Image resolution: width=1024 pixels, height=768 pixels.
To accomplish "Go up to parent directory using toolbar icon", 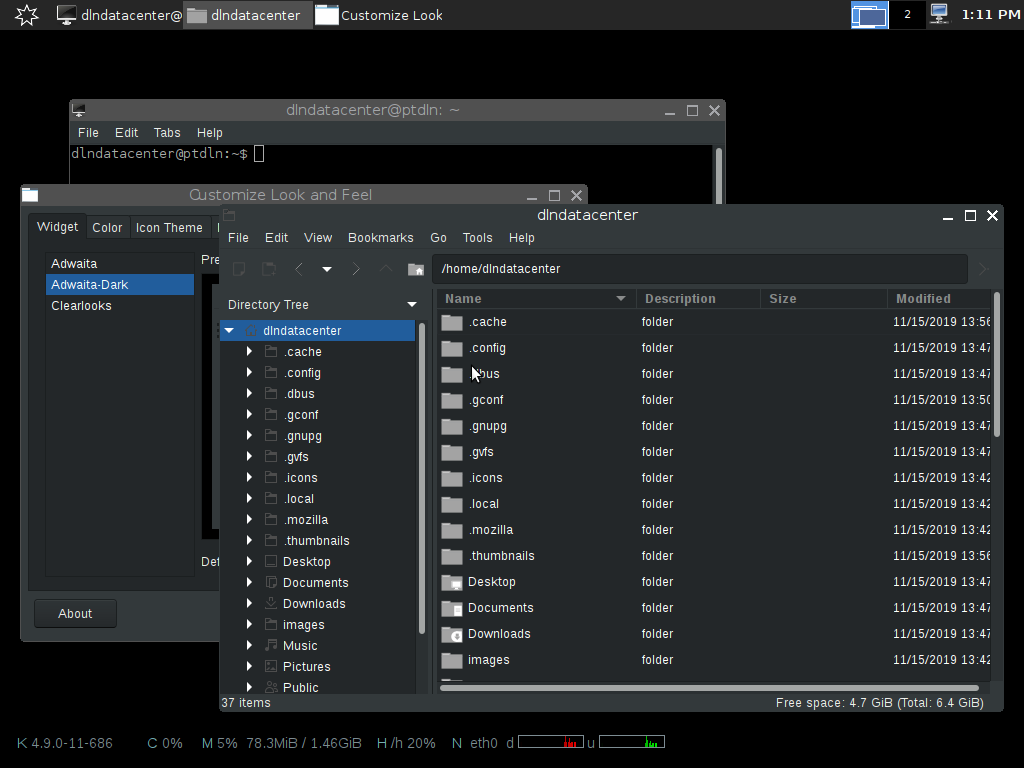I will point(385,268).
